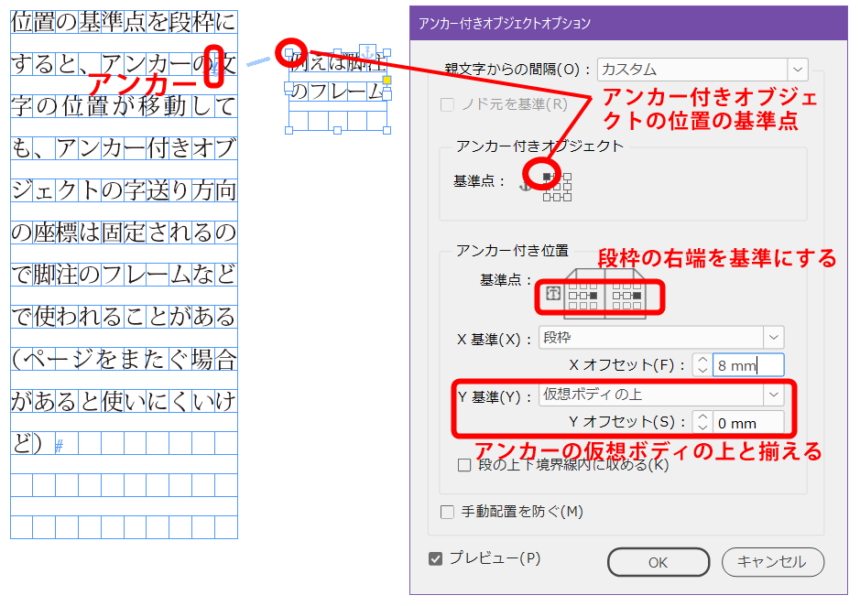This screenshot has height=606, width=860.
Task: Toggle 段の上下境界線内に収める checkbox
Action: pos(464,464)
